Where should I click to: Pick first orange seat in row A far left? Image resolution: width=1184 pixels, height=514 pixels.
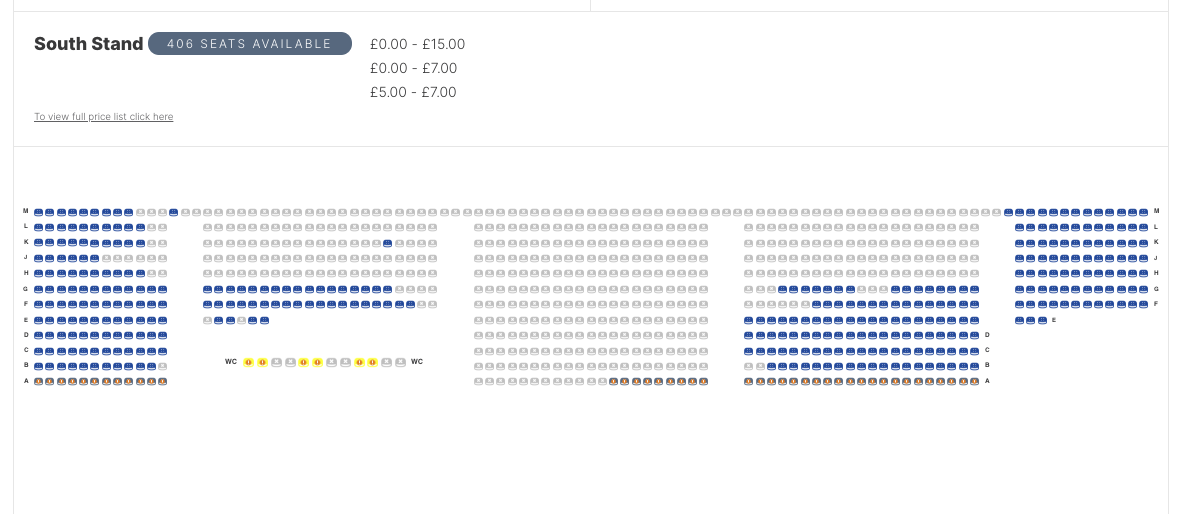[39, 381]
